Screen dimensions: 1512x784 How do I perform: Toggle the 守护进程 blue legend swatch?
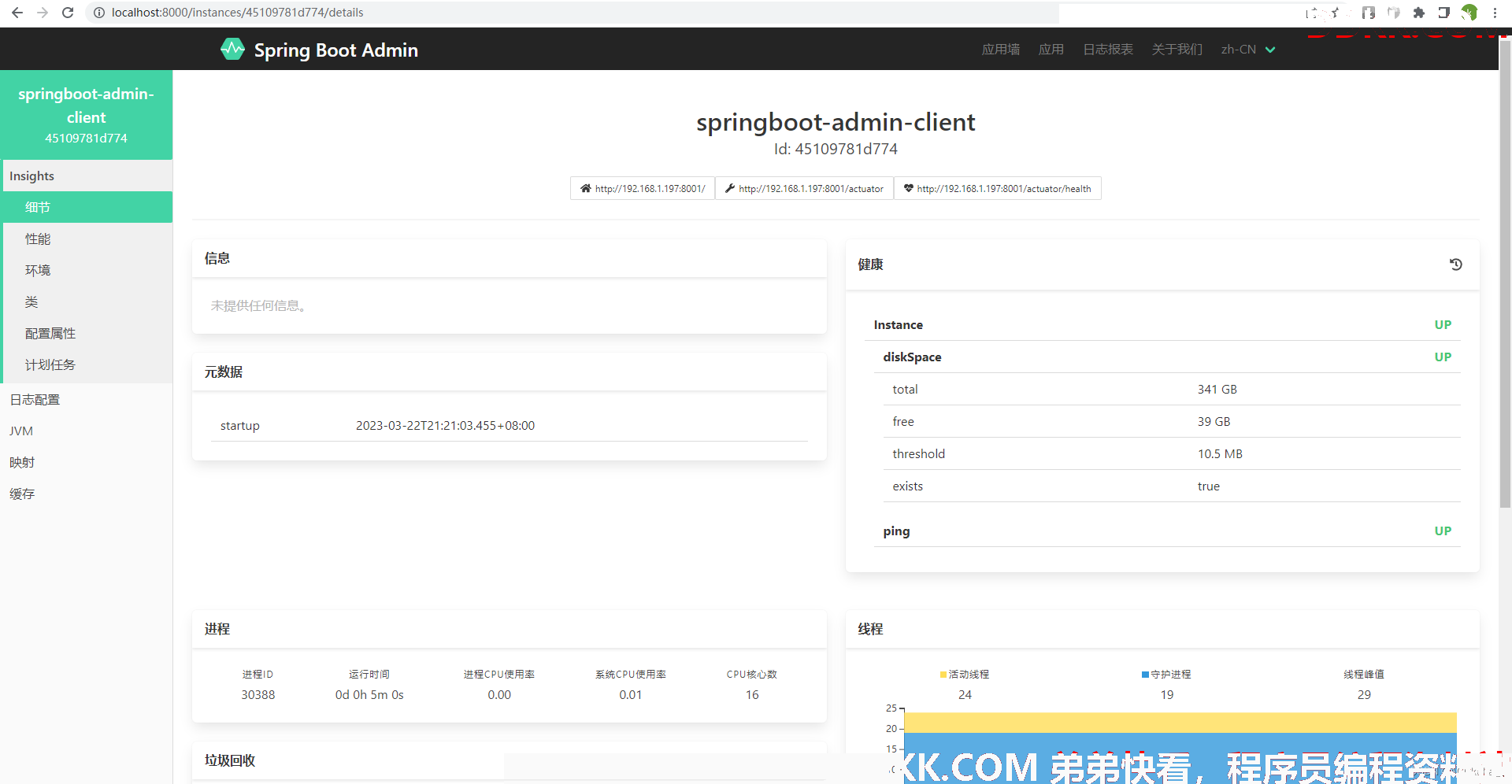pyautogui.click(x=1145, y=675)
